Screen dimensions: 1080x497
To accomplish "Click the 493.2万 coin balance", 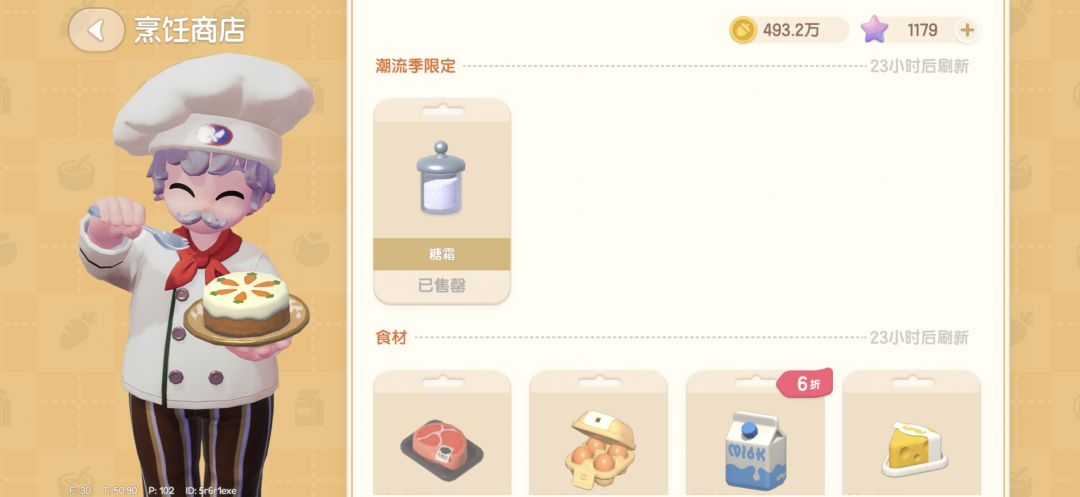I will (791, 30).
